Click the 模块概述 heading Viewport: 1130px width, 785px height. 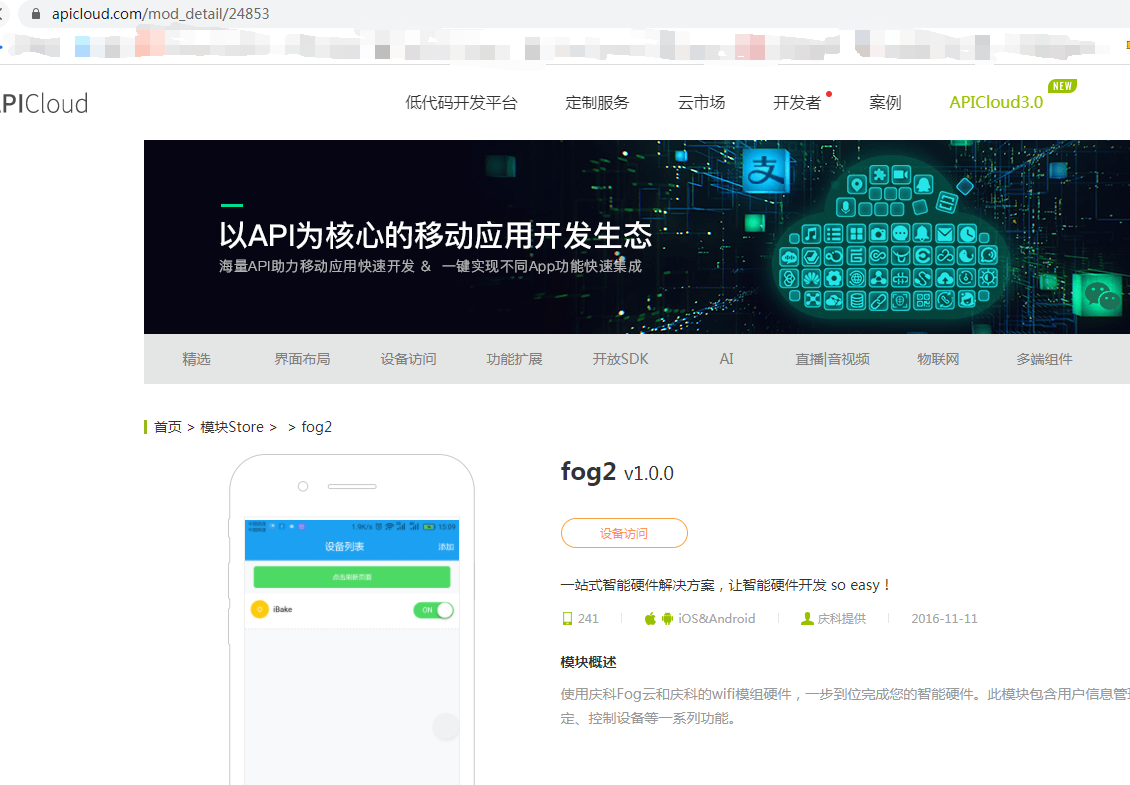(x=588, y=662)
